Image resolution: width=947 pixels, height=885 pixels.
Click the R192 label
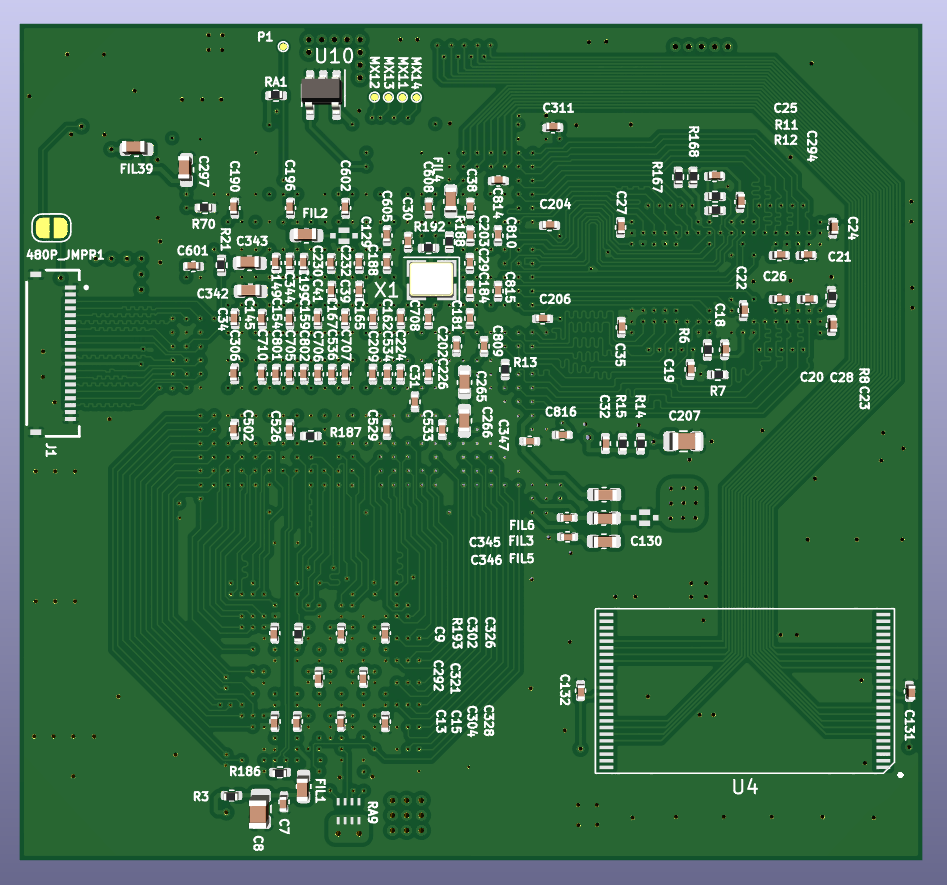point(429,227)
